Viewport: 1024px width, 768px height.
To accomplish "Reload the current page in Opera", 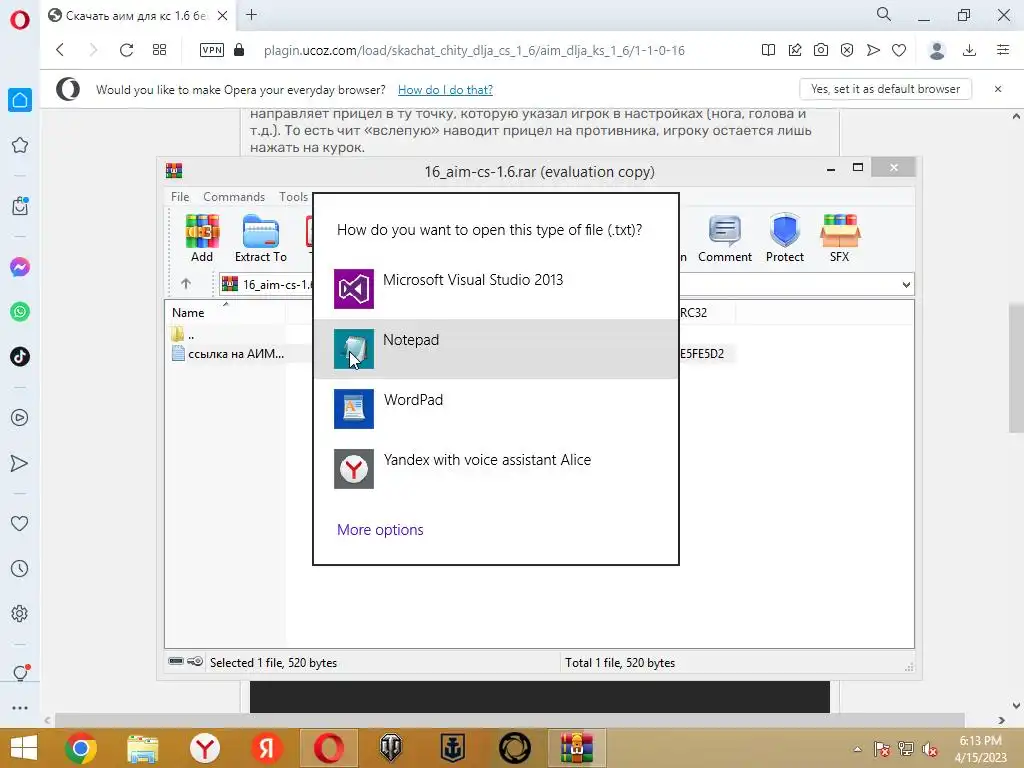I will [126, 50].
